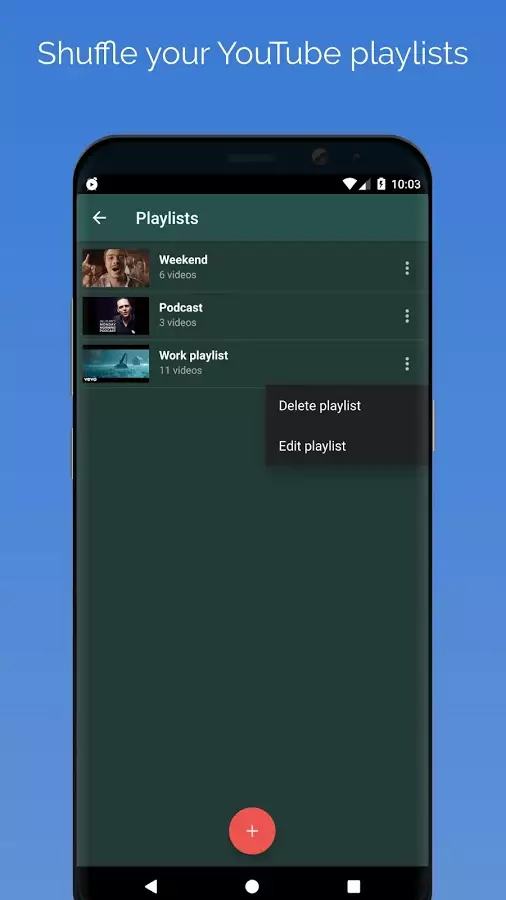This screenshot has height=900, width=506.
Task: Tap the Playlists header title
Action: coord(167,218)
